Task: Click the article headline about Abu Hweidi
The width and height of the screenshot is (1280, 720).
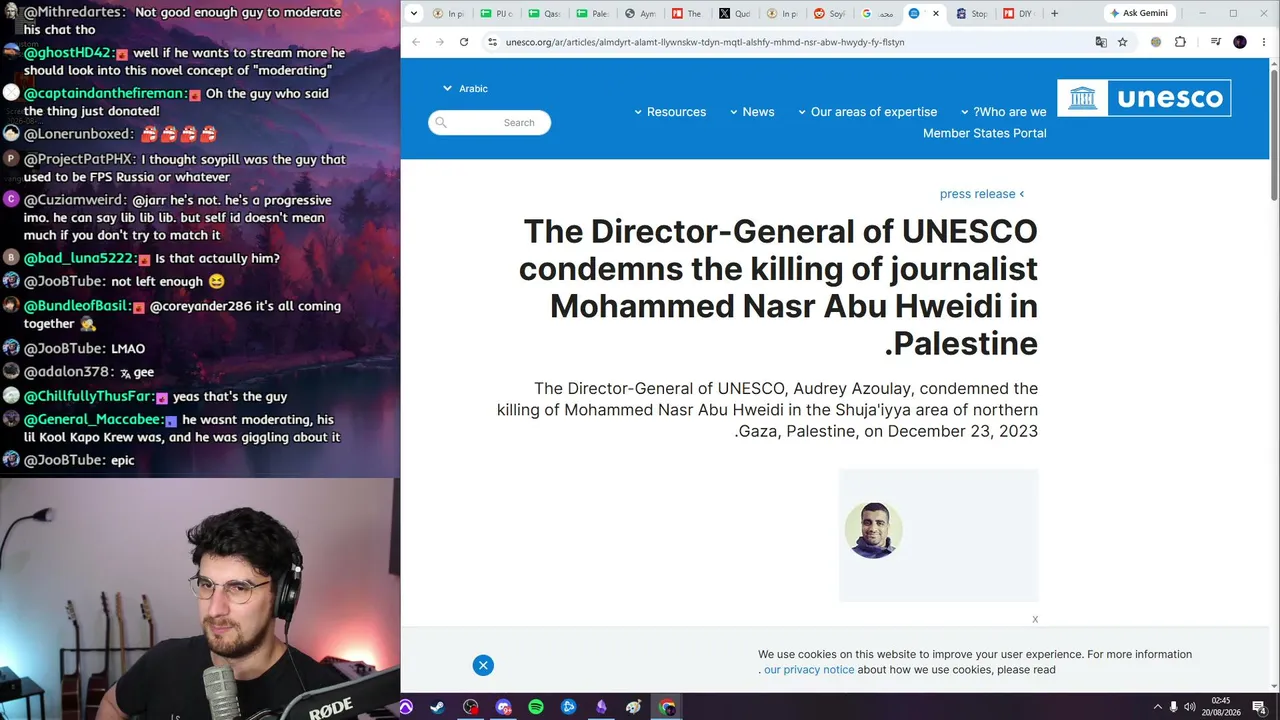Action: coord(778,287)
